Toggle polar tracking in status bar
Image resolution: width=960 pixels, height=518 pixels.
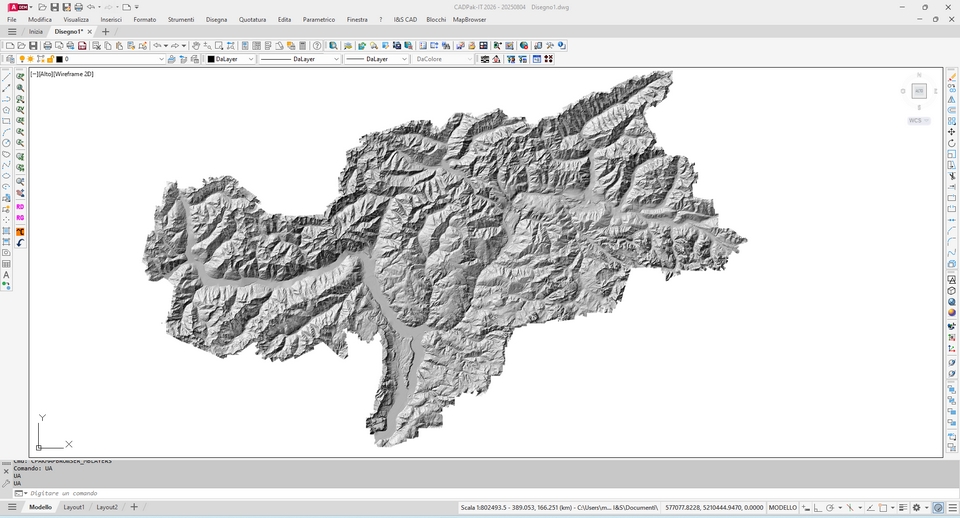[830, 508]
